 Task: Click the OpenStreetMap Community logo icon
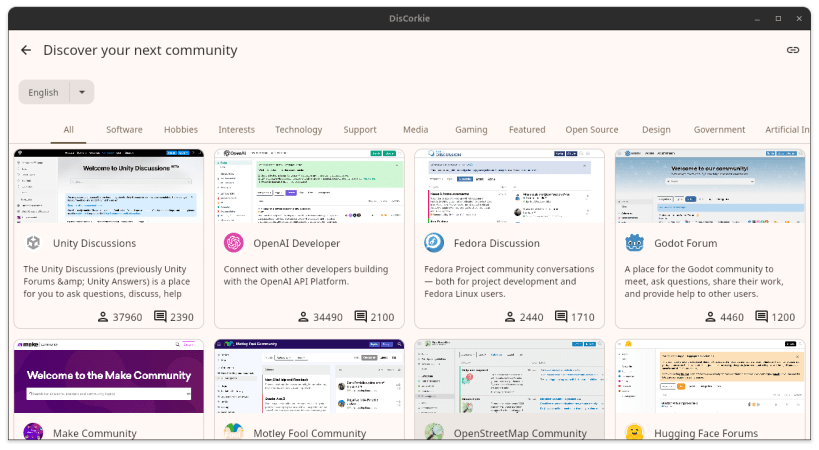point(434,432)
